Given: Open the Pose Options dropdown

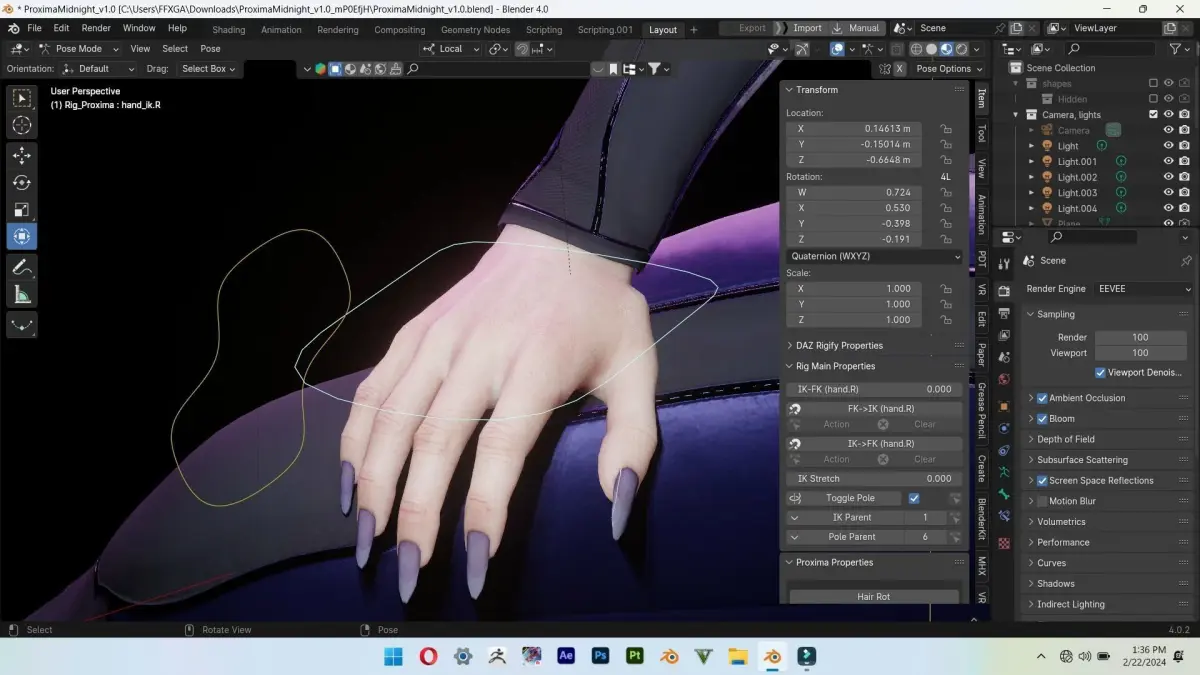Looking at the screenshot, I should coord(947,69).
